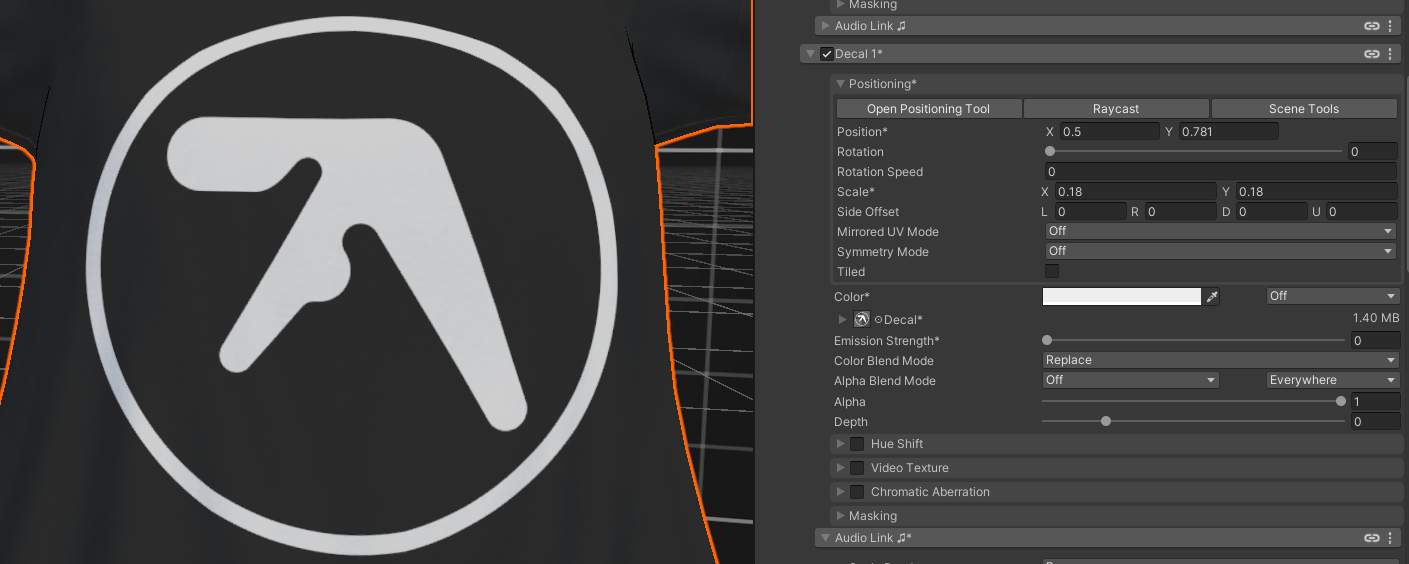Enable the Chromatic Aberration checkbox
Viewport: 1409px width, 564px height.
(857, 492)
